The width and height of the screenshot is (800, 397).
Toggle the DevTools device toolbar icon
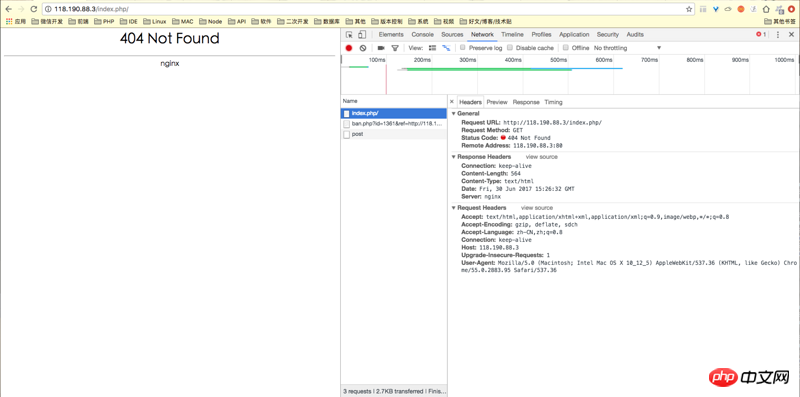[362, 35]
